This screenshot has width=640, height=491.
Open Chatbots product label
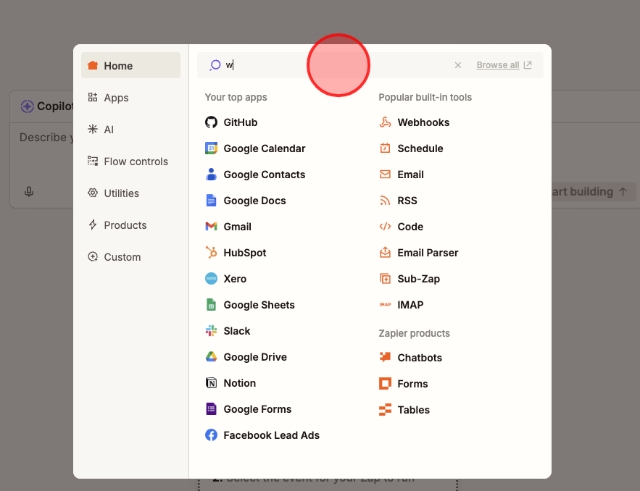tap(420, 358)
